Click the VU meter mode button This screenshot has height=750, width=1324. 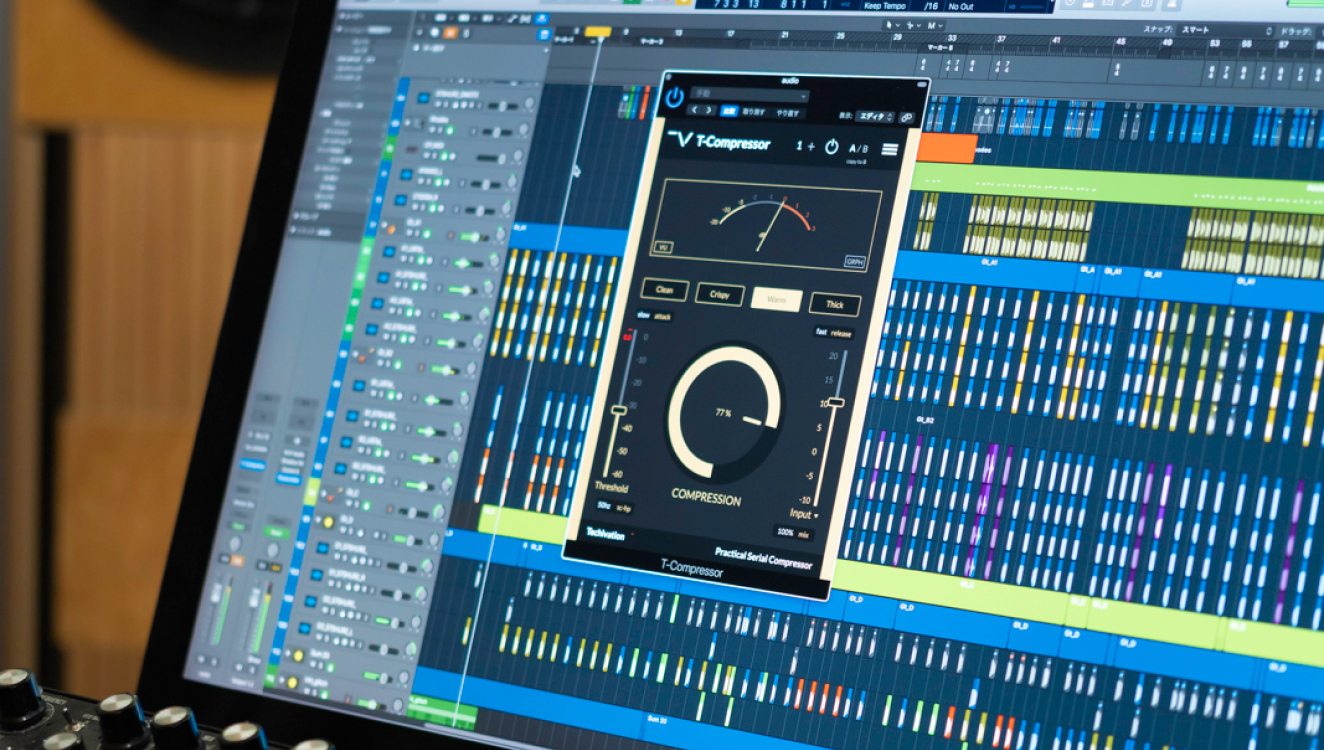[x=662, y=247]
